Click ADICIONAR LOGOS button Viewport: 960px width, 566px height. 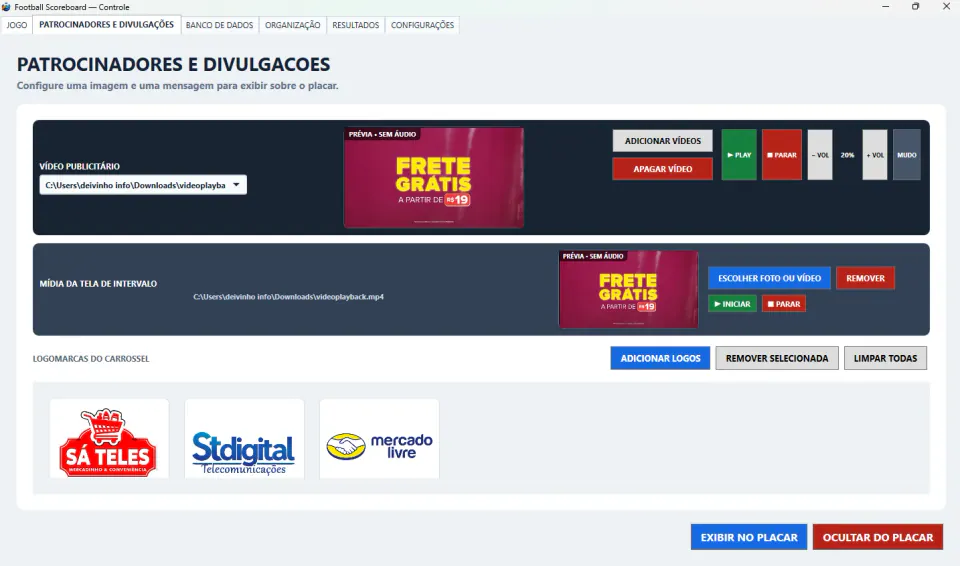(660, 358)
